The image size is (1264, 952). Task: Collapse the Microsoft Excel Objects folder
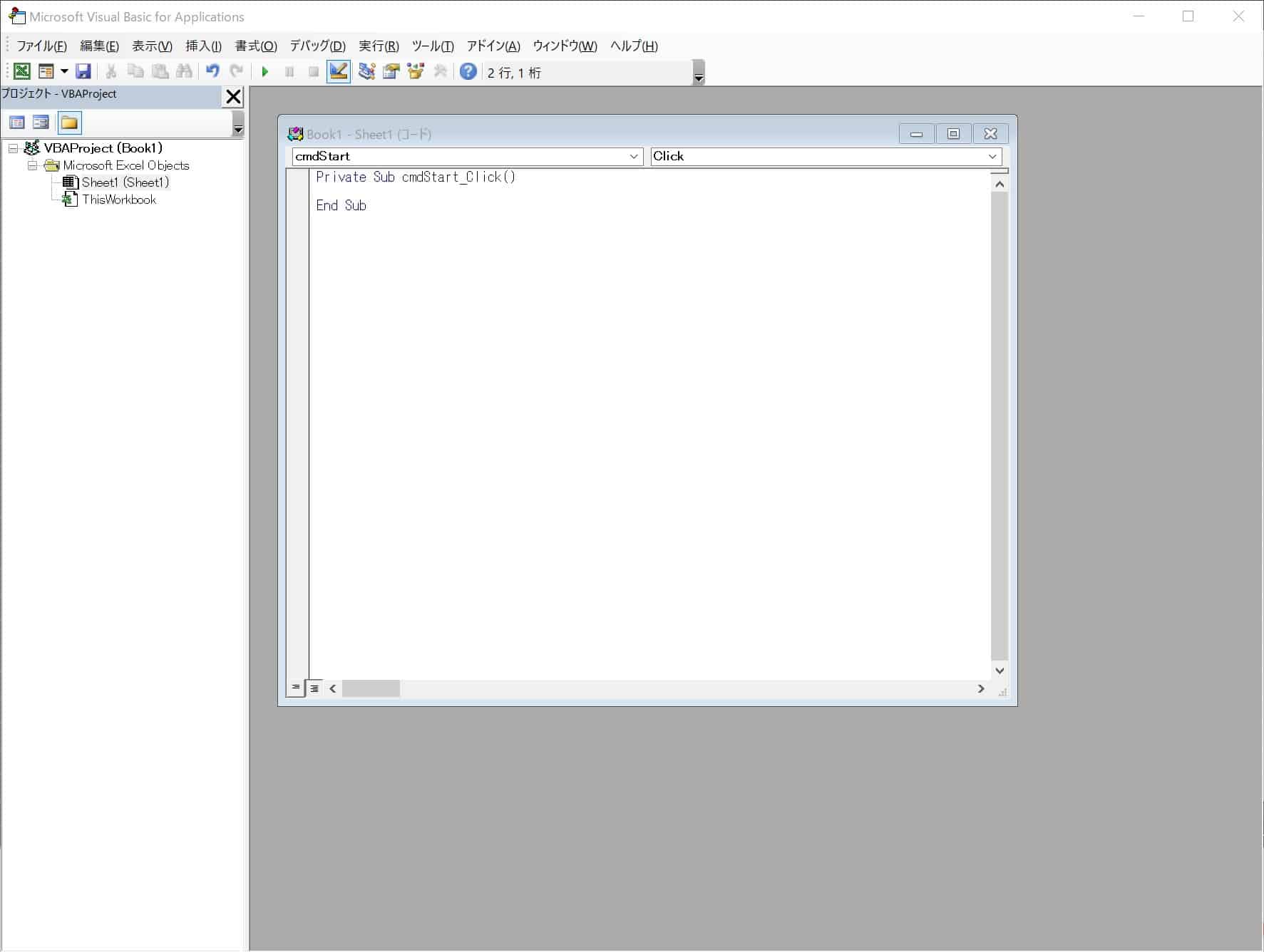[x=32, y=165]
